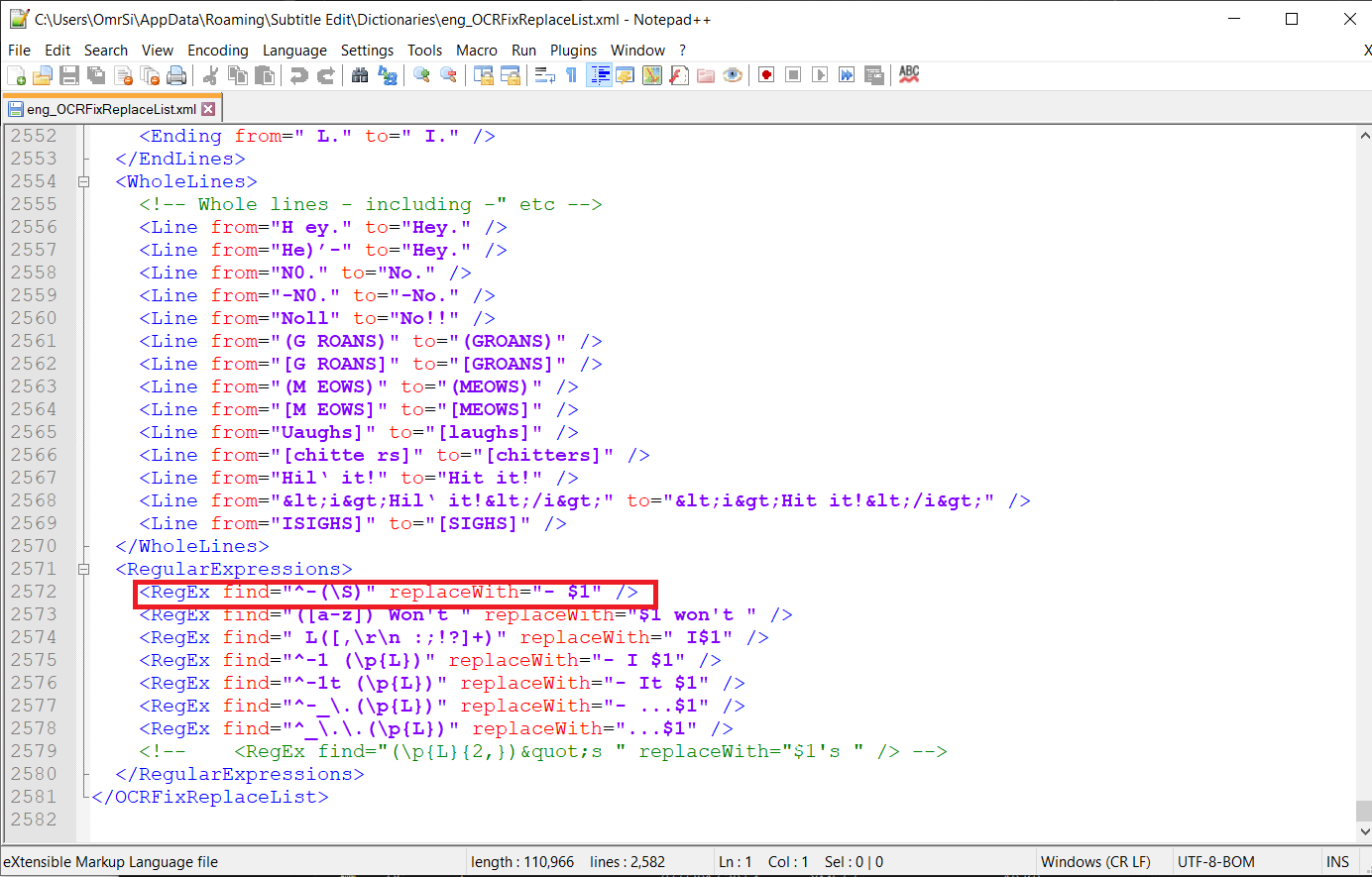This screenshot has width=1372, height=877.
Task: Toggle show all characters
Action: coord(572,74)
